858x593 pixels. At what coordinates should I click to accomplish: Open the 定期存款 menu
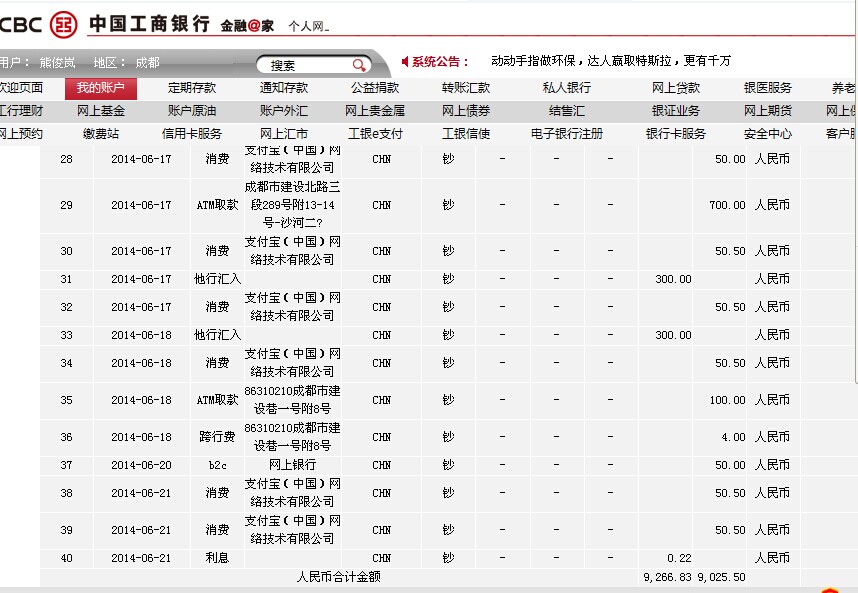pos(192,88)
